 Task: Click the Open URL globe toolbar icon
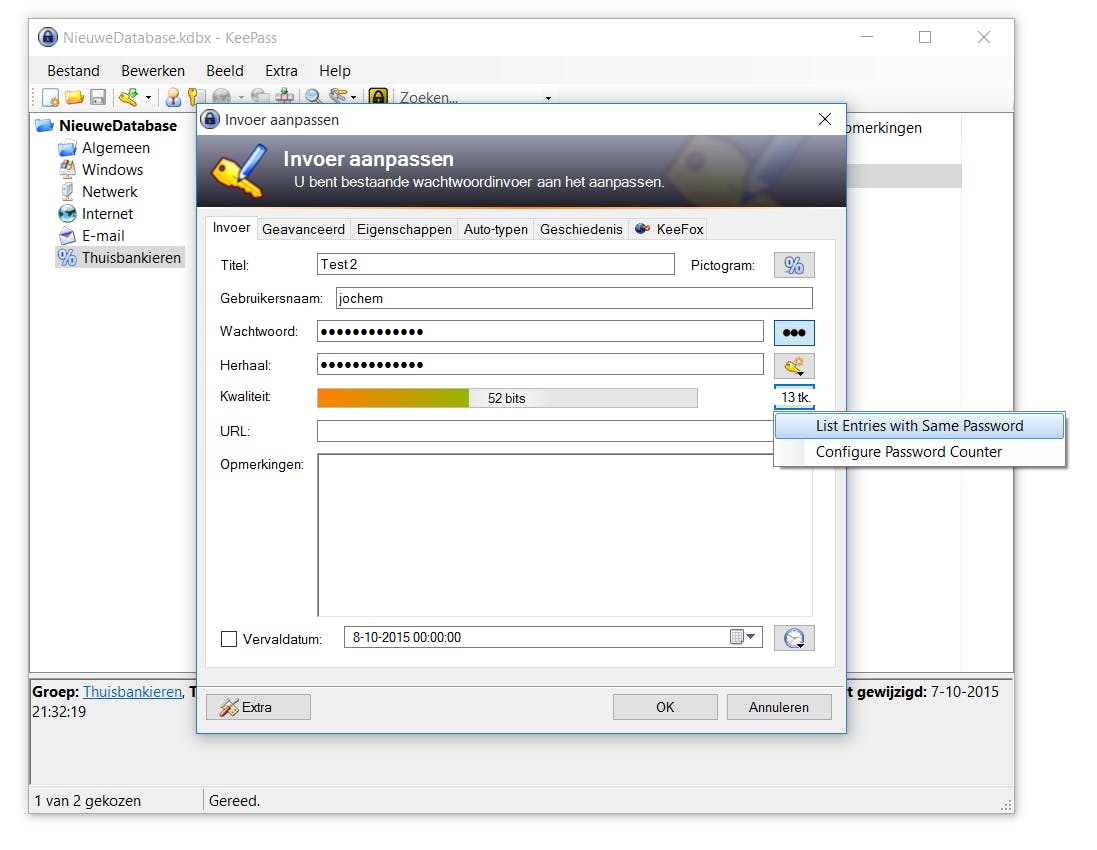[222, 97]
